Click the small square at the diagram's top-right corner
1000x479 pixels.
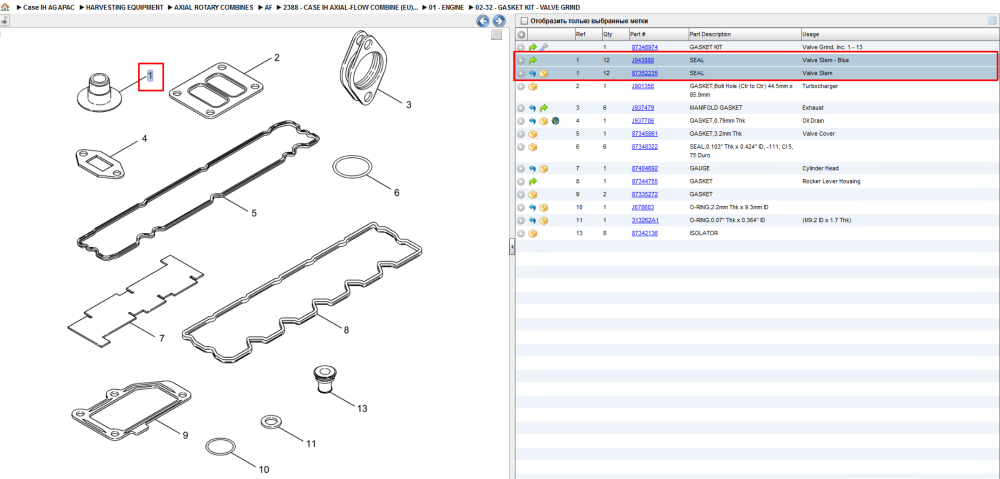(x=496, y=35)
